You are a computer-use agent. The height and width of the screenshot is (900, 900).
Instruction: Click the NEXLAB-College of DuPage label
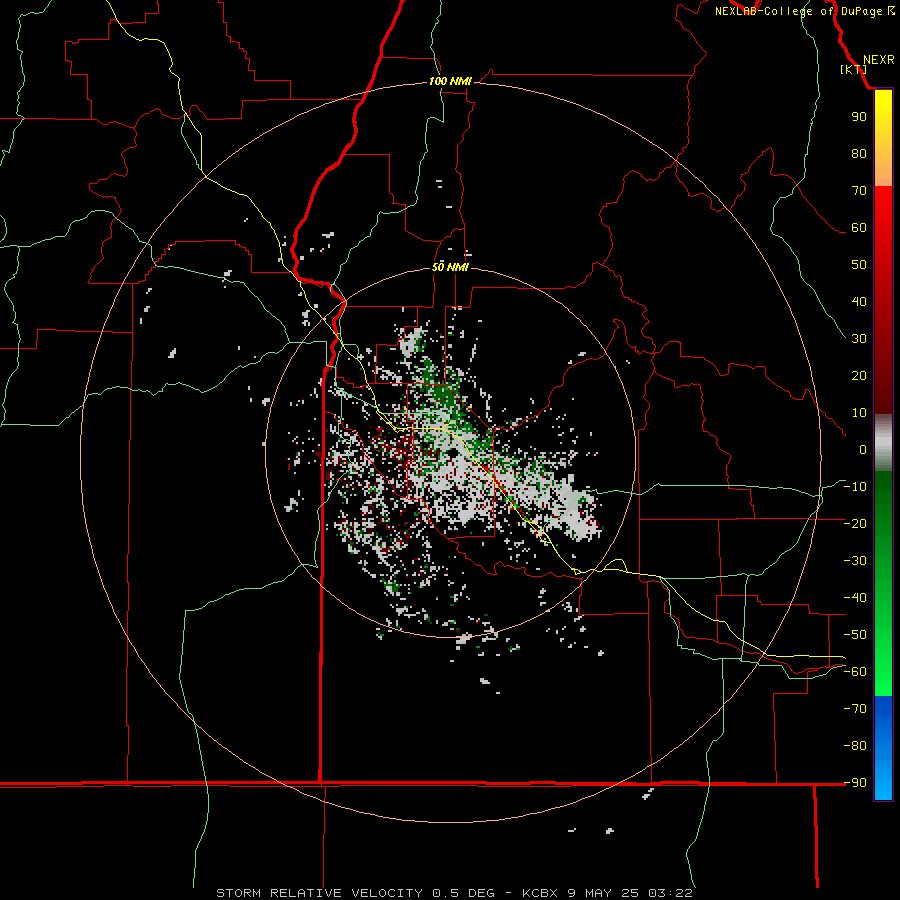(804, 11)
